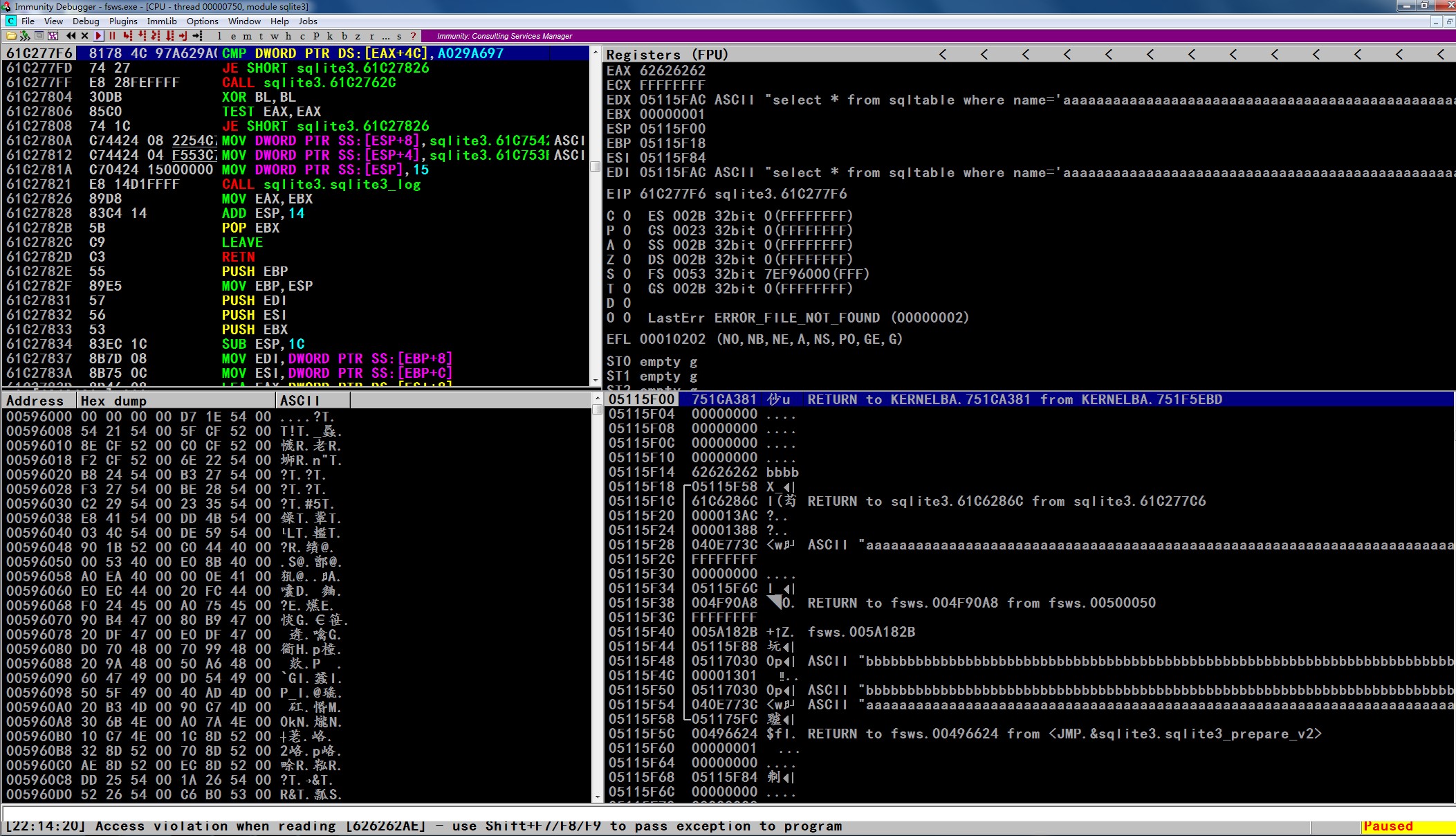Screen dimensions: 1456x836
Task: Click the command input field at bottom
Action: click(728, 812)
